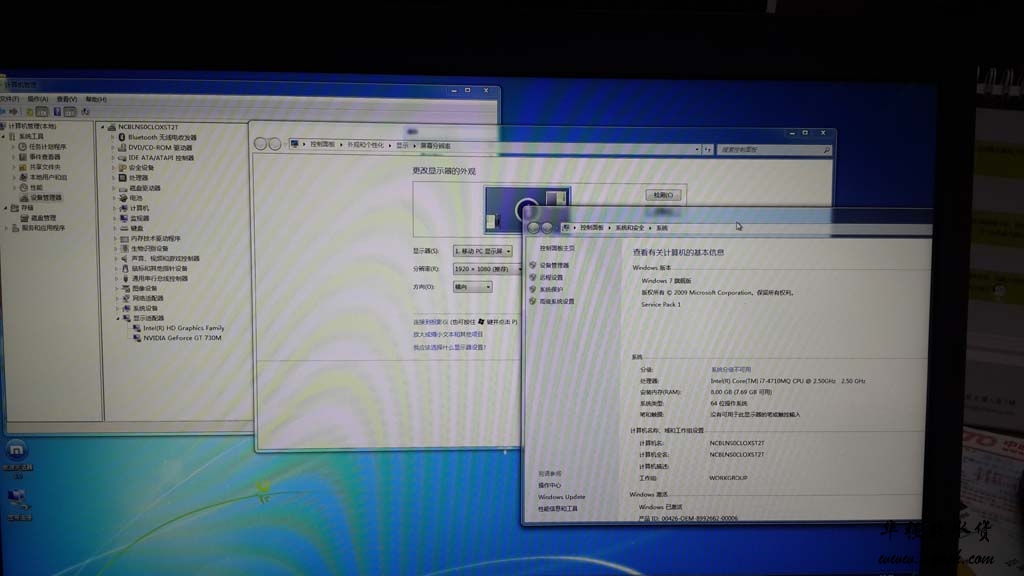Click the search box in Screen Resolution window

775,150
